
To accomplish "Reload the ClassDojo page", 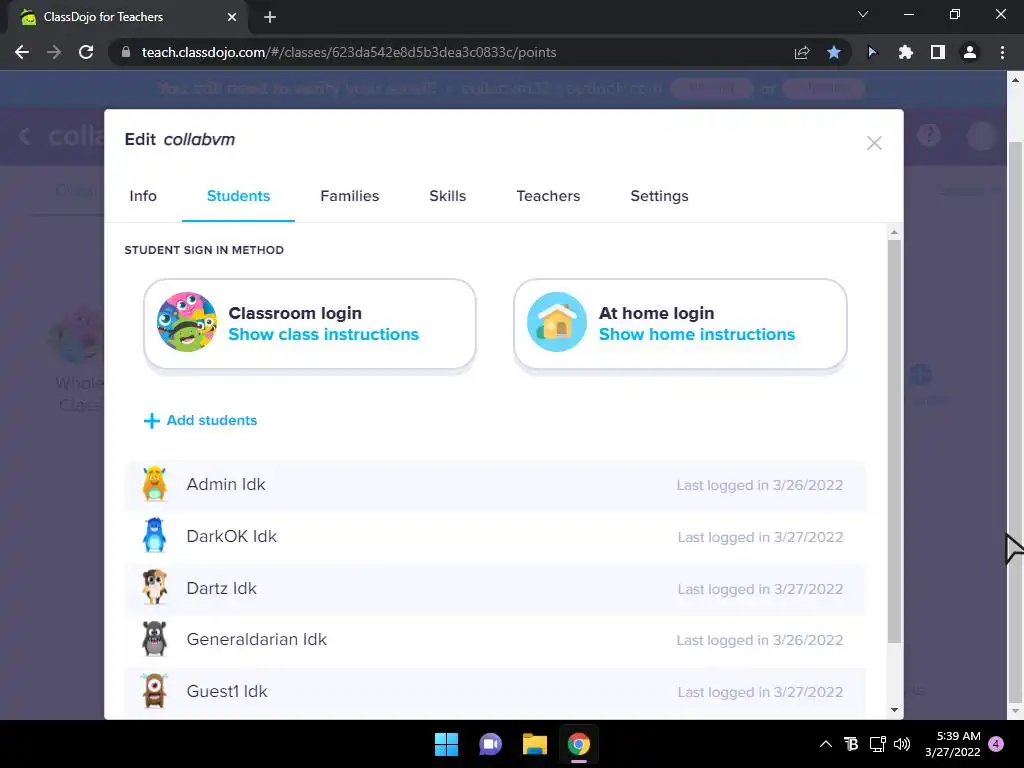I will tap(86, 52).
